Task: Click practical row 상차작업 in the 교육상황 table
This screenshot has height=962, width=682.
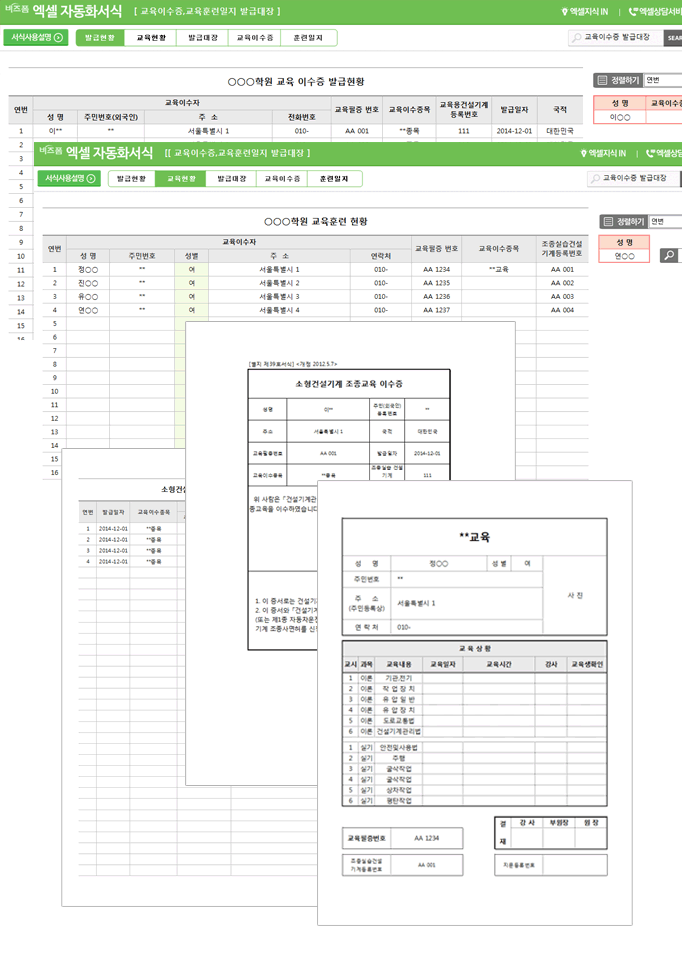Action: click(x=474, y=790)
